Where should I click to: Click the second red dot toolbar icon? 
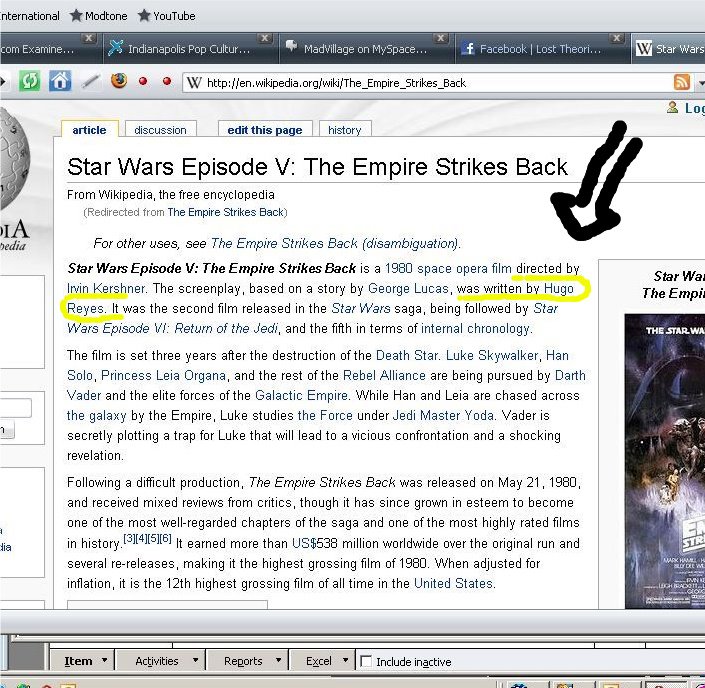(167, 81)
